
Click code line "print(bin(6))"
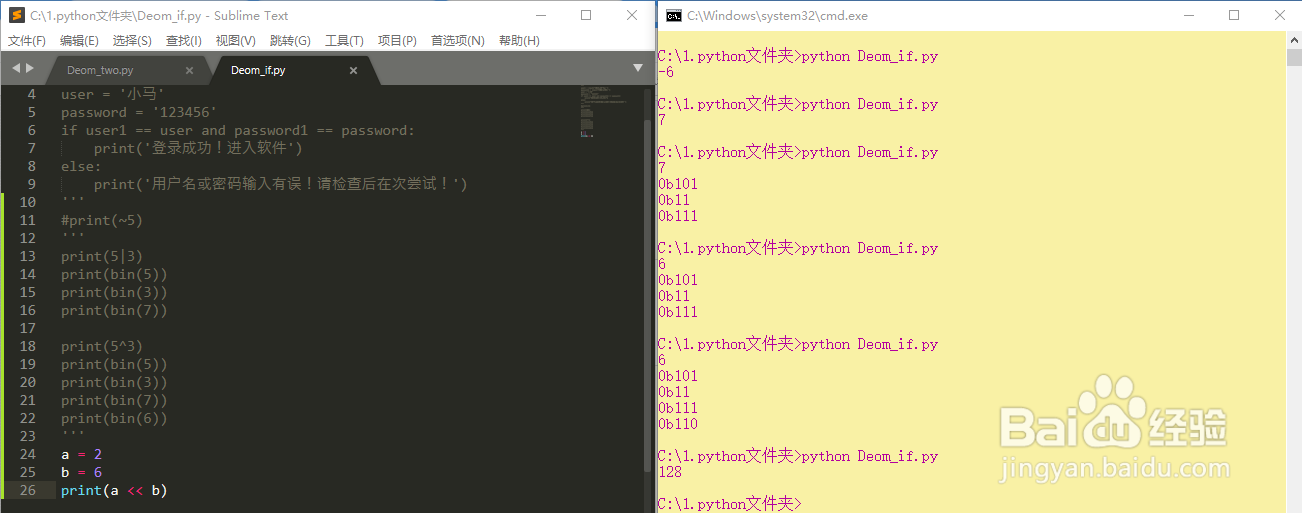coord(114,418)
